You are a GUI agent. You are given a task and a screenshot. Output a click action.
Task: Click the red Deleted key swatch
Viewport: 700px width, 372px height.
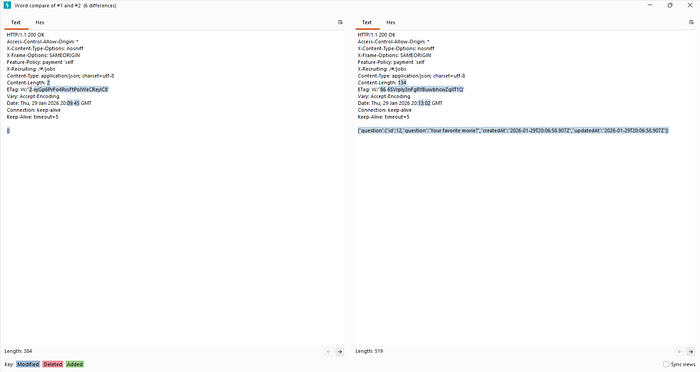(x=53, y=364)
